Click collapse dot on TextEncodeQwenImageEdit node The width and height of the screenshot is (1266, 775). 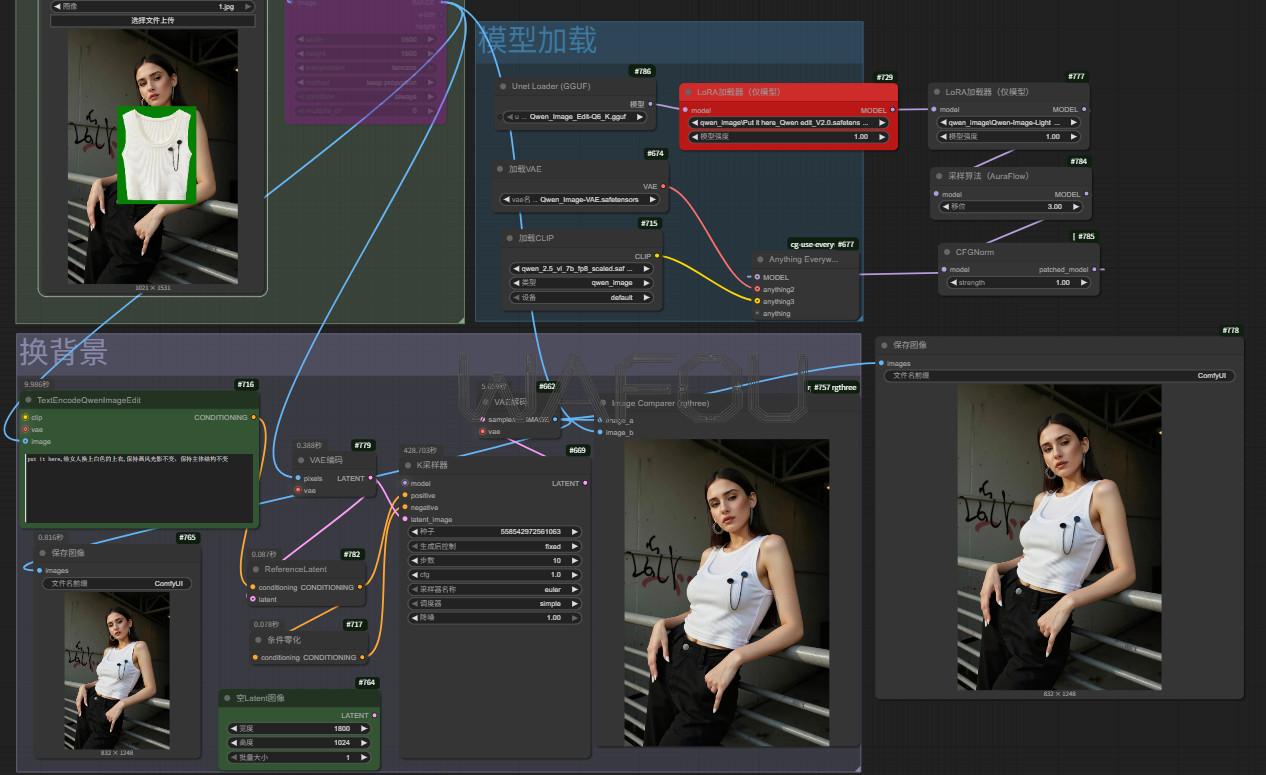28,400
